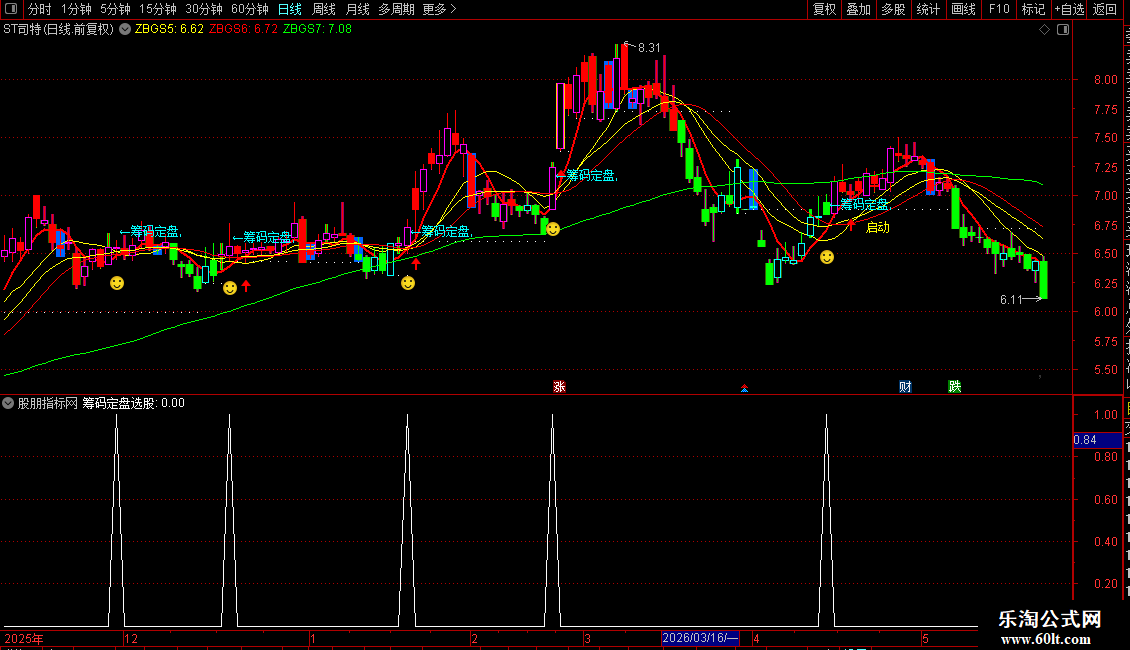The height and width of the screenshot is (650, 1130).
Task: Click the panel layout icon left of 分时
Action: [11, 9]
